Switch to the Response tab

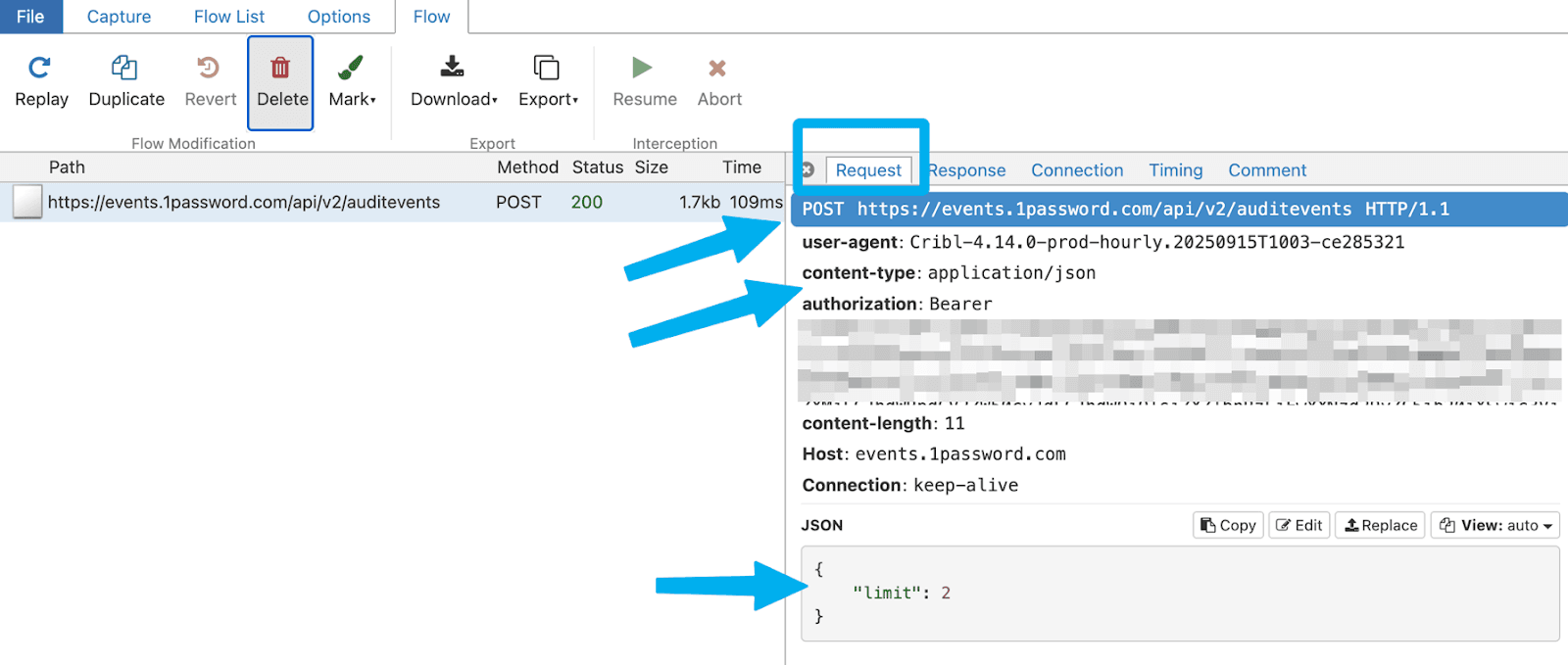pos(967,170)
